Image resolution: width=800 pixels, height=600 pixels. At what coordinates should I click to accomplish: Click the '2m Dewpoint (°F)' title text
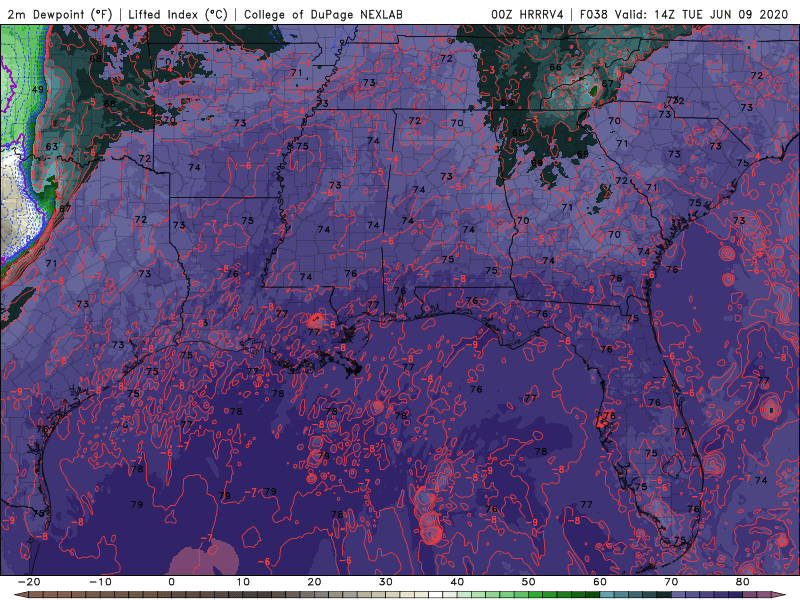(59, 14)
